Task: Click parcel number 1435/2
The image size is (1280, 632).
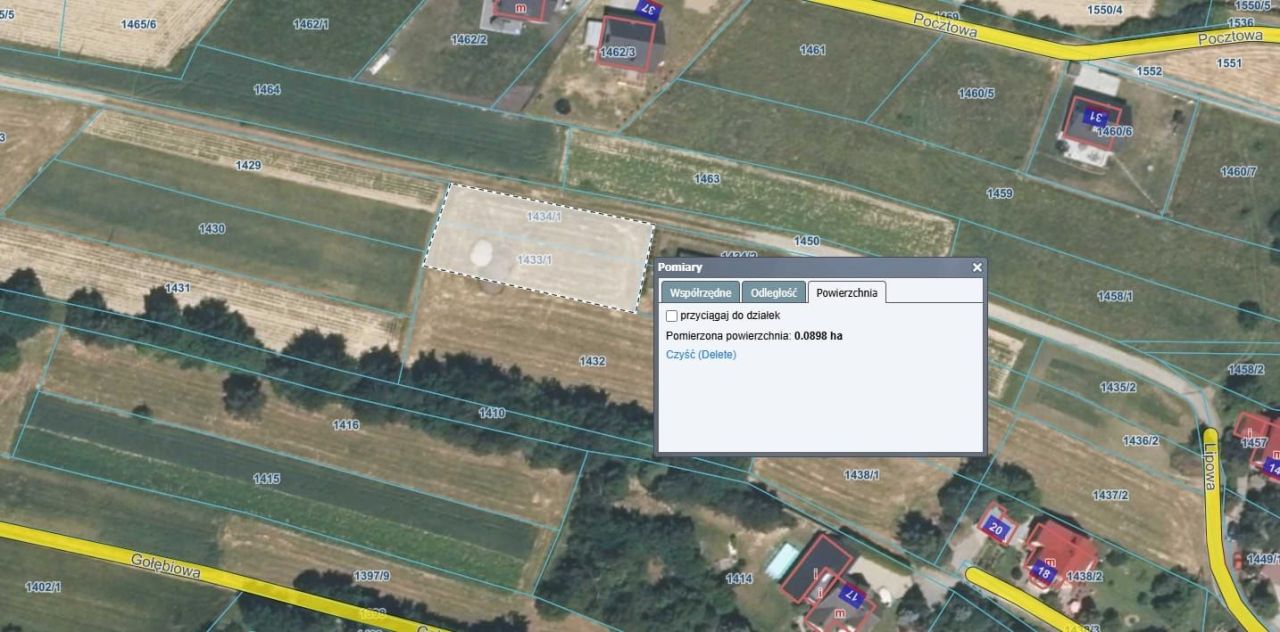Action: (1118, 387)
